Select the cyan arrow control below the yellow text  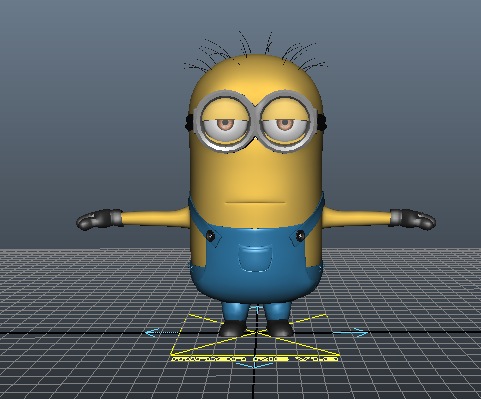click(254, 365)
